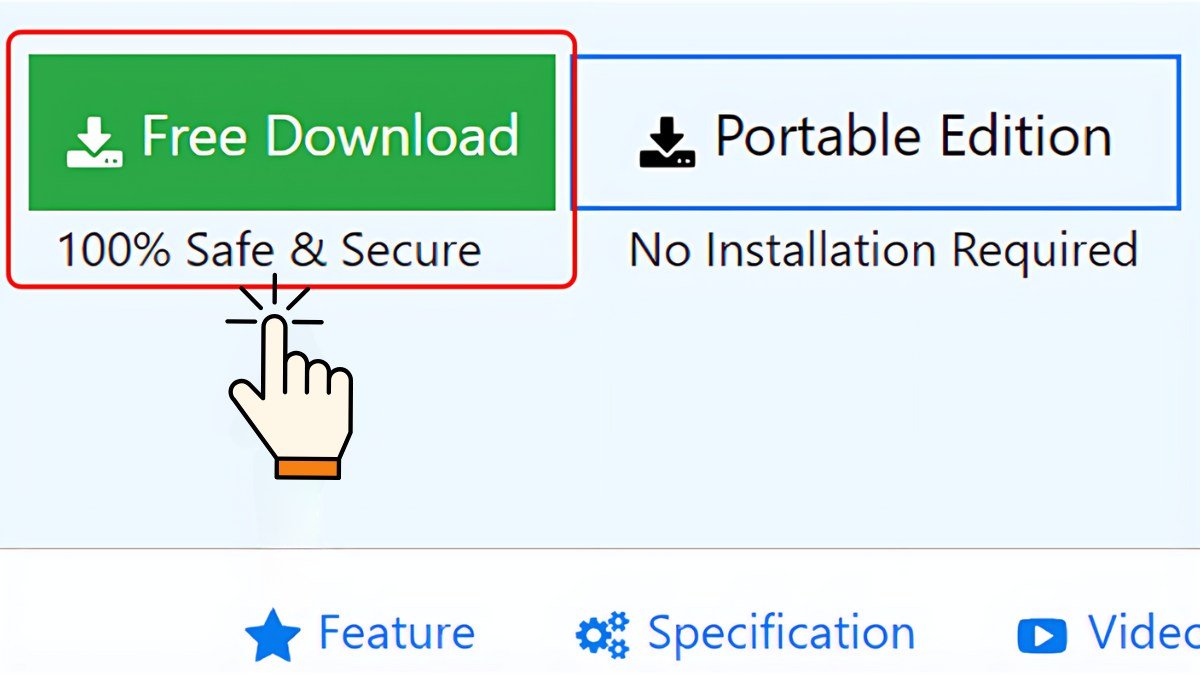Click the download icon on Free Download
The width and height of the screenshot is (1200, 675).
tap(95, 142)
